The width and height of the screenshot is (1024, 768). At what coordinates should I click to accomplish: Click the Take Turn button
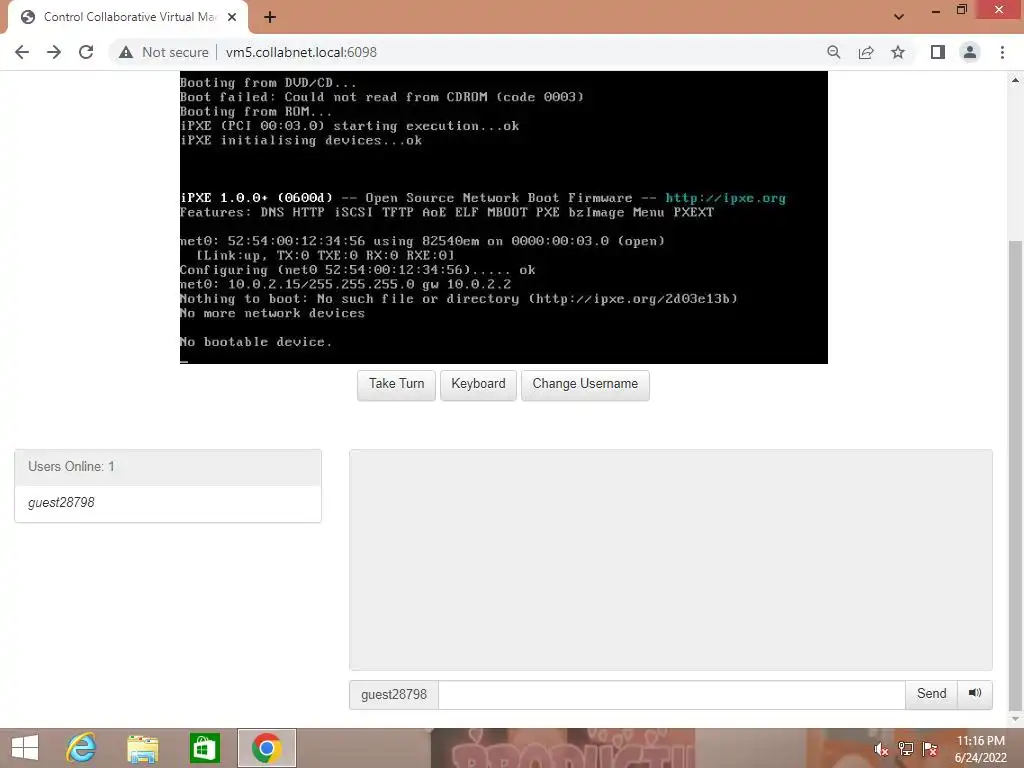396,384
